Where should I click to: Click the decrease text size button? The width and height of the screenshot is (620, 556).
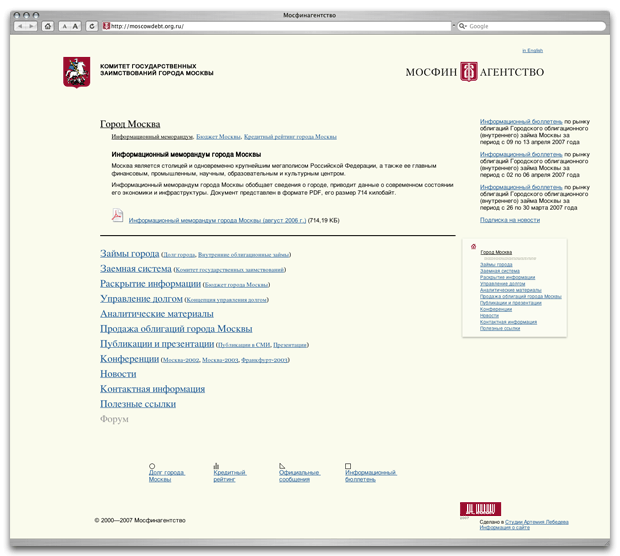tap(64, 26)
